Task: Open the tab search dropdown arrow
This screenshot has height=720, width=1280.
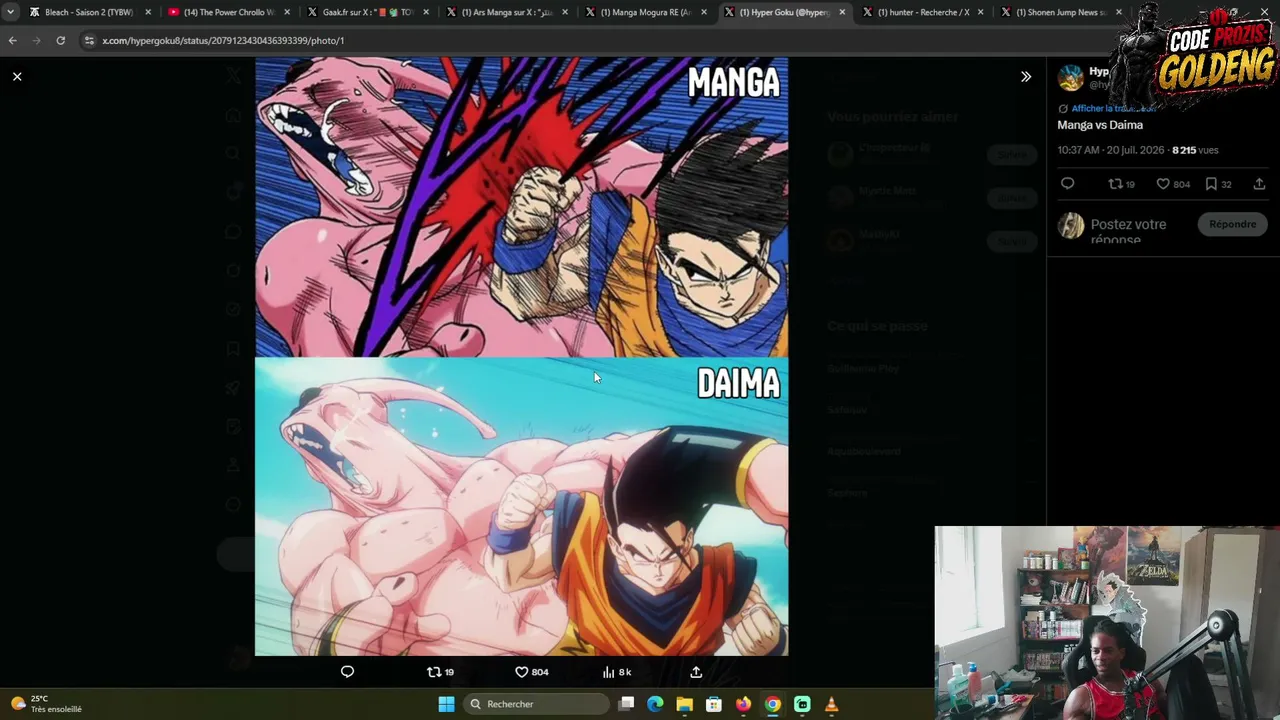Action: coord(10,12)
